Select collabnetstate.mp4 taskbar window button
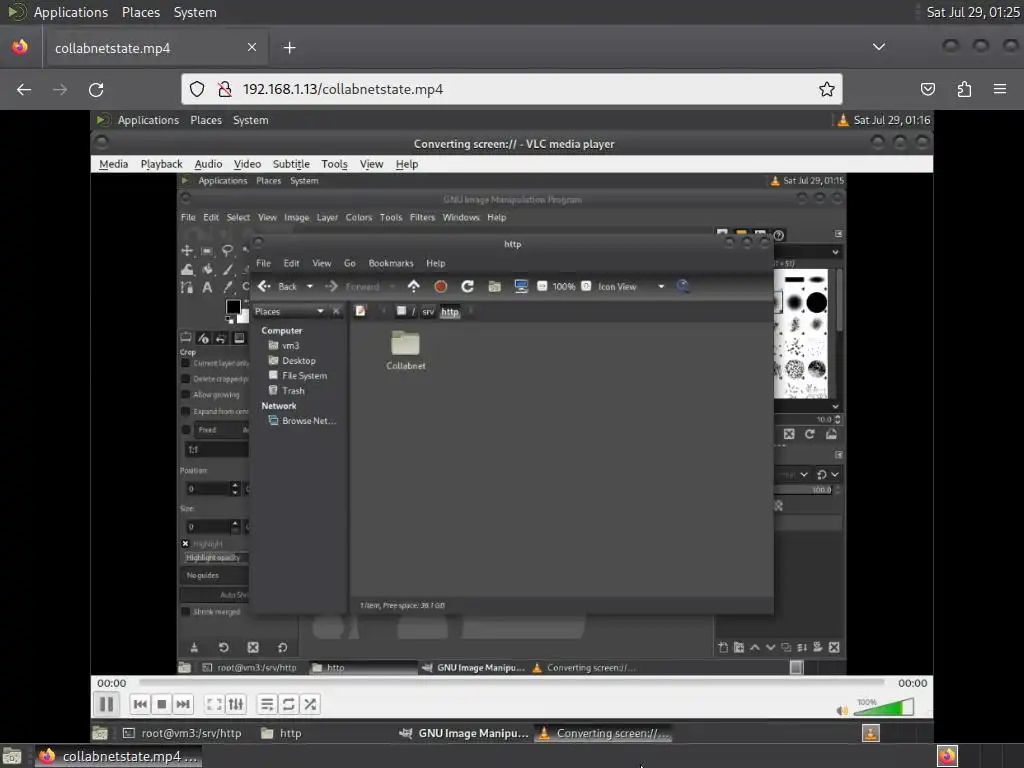Screen dimensions: 1024x768 (x=118, y=756)
